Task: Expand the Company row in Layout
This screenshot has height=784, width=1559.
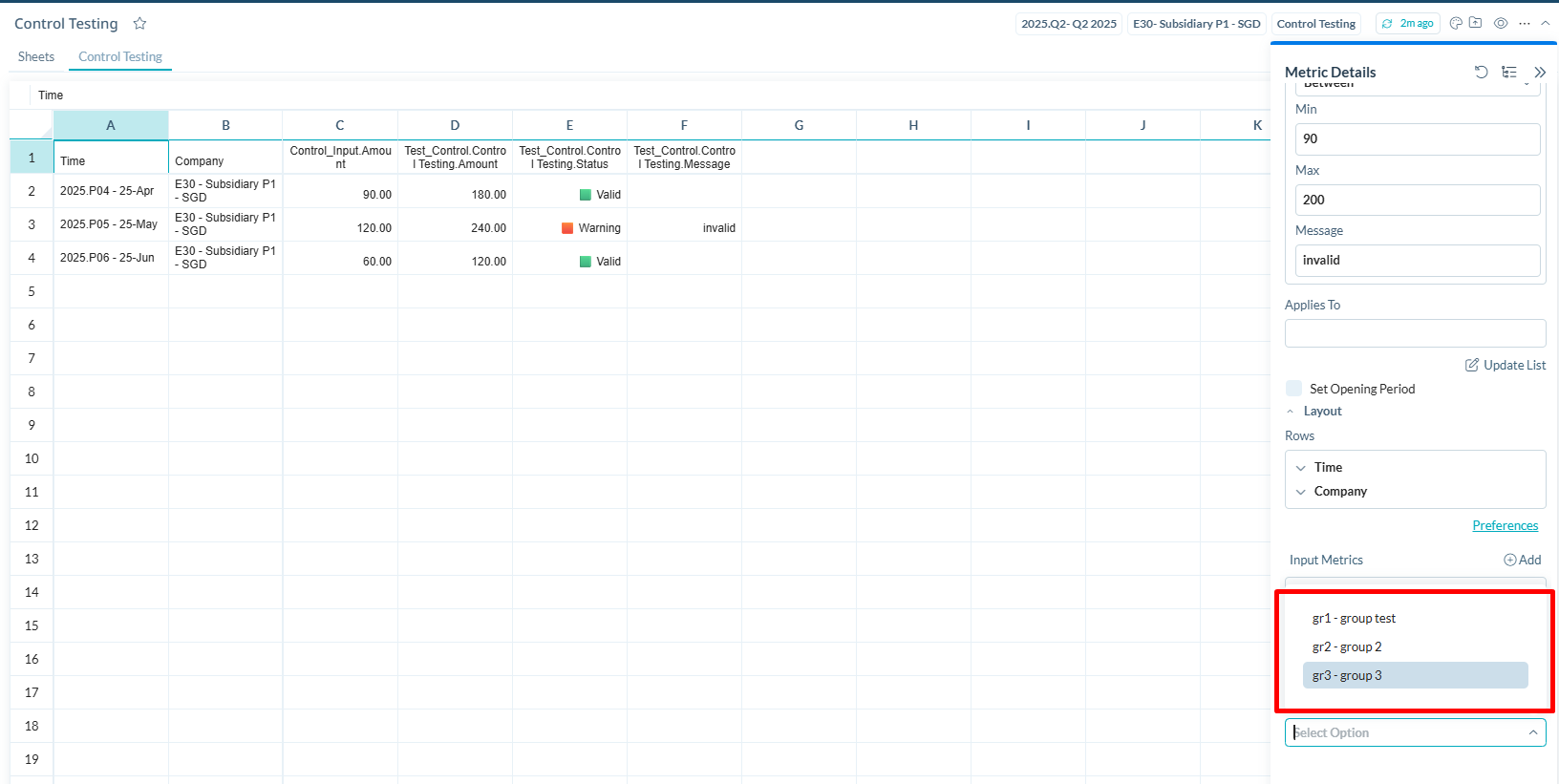Action: (x=1300, y=492)
